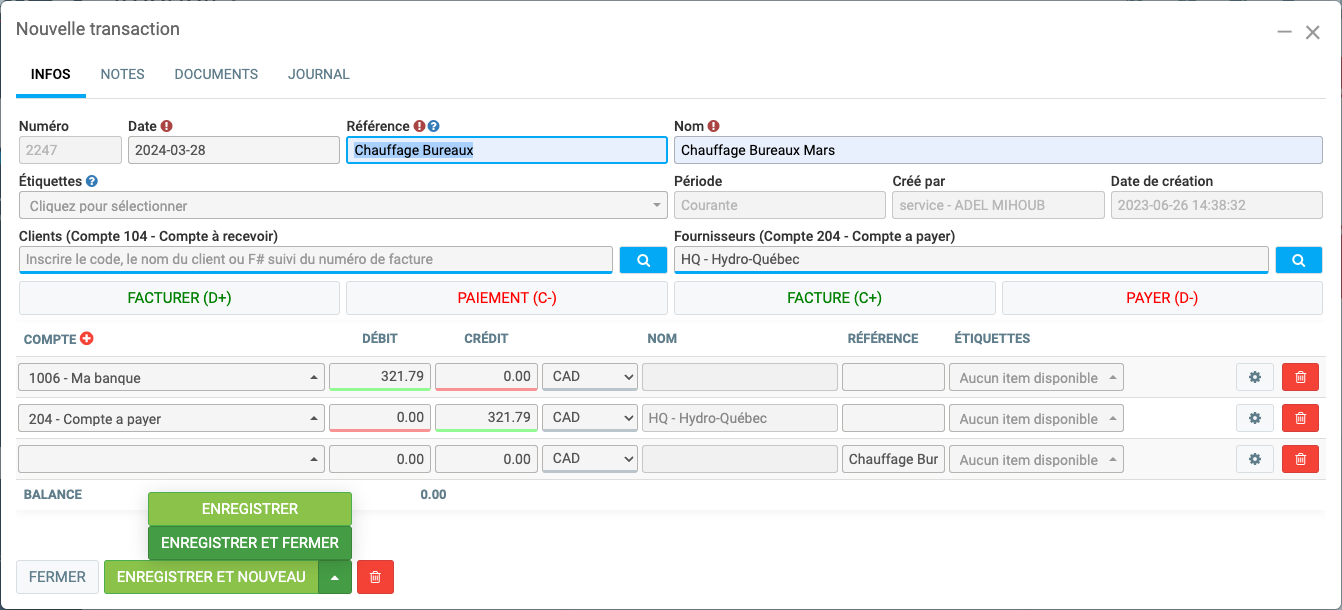The image size is (1342, 610).
Task: Choose ENREGISTRER ET FERMER from the save menu
Action: [x=250, y=543]
